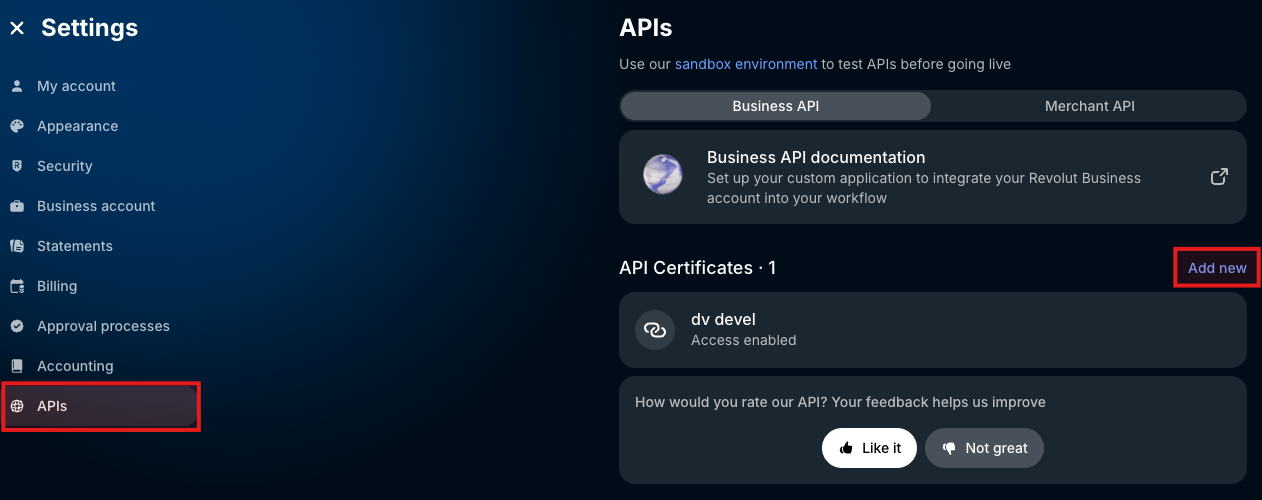
Task: Open the sandbox environment link
Action: coord(746,64)
